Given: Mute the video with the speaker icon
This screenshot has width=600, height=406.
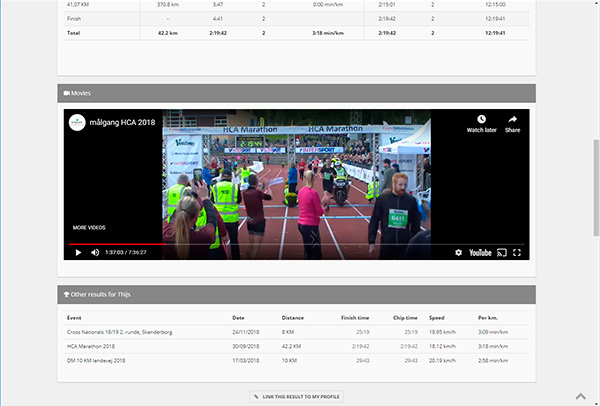Looking at the screenshot, I should 95,253.
